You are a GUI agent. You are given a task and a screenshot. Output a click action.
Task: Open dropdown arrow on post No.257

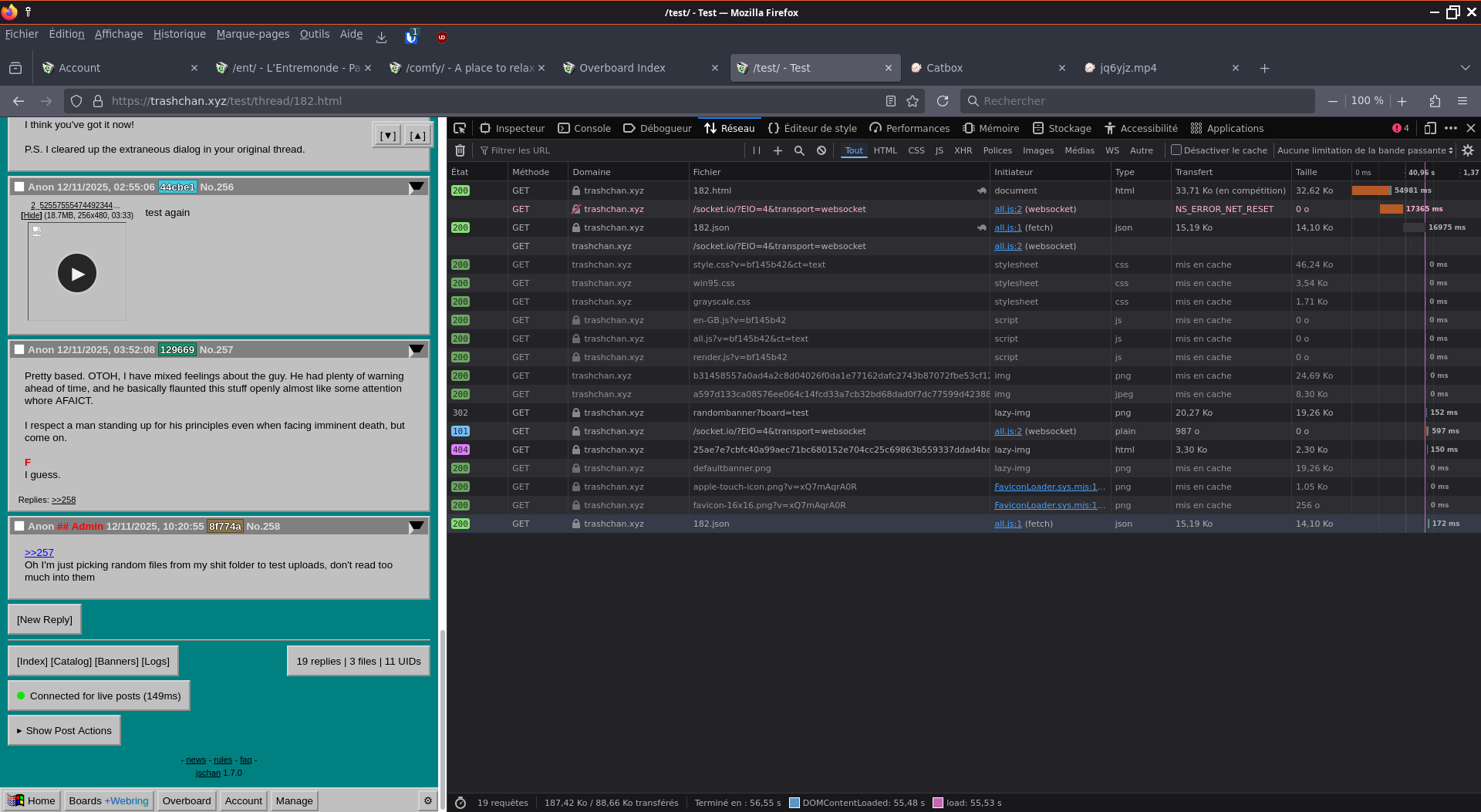coord(417,350)
